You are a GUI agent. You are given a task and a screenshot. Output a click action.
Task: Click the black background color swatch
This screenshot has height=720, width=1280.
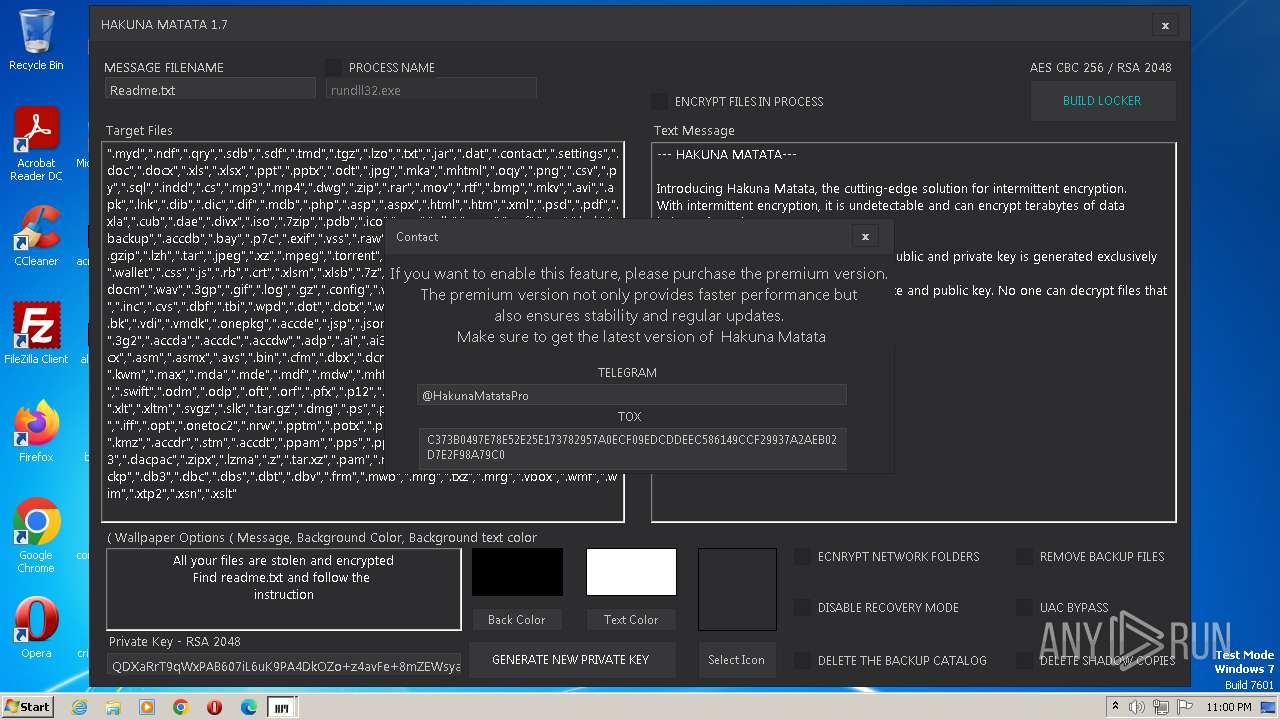517,572
